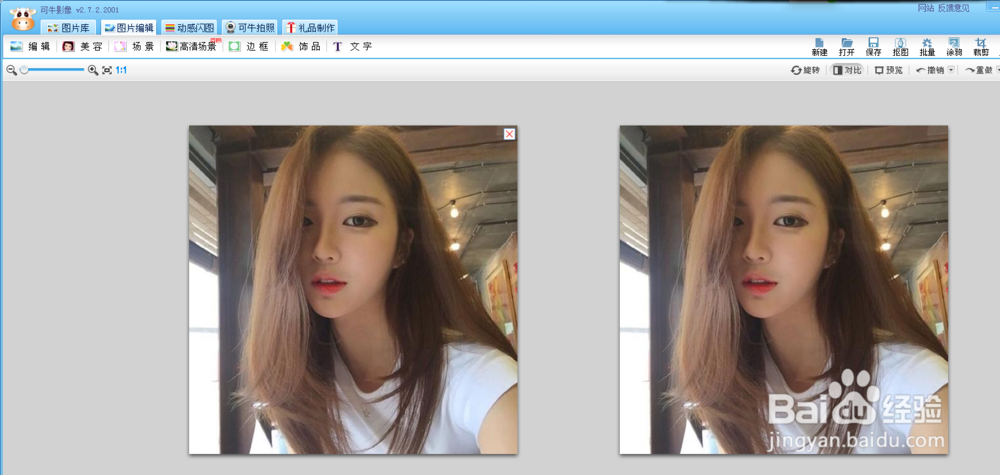Click the zoom in magnifier icon
Screen dimensions: 1000x475
[x=92, y=70]
